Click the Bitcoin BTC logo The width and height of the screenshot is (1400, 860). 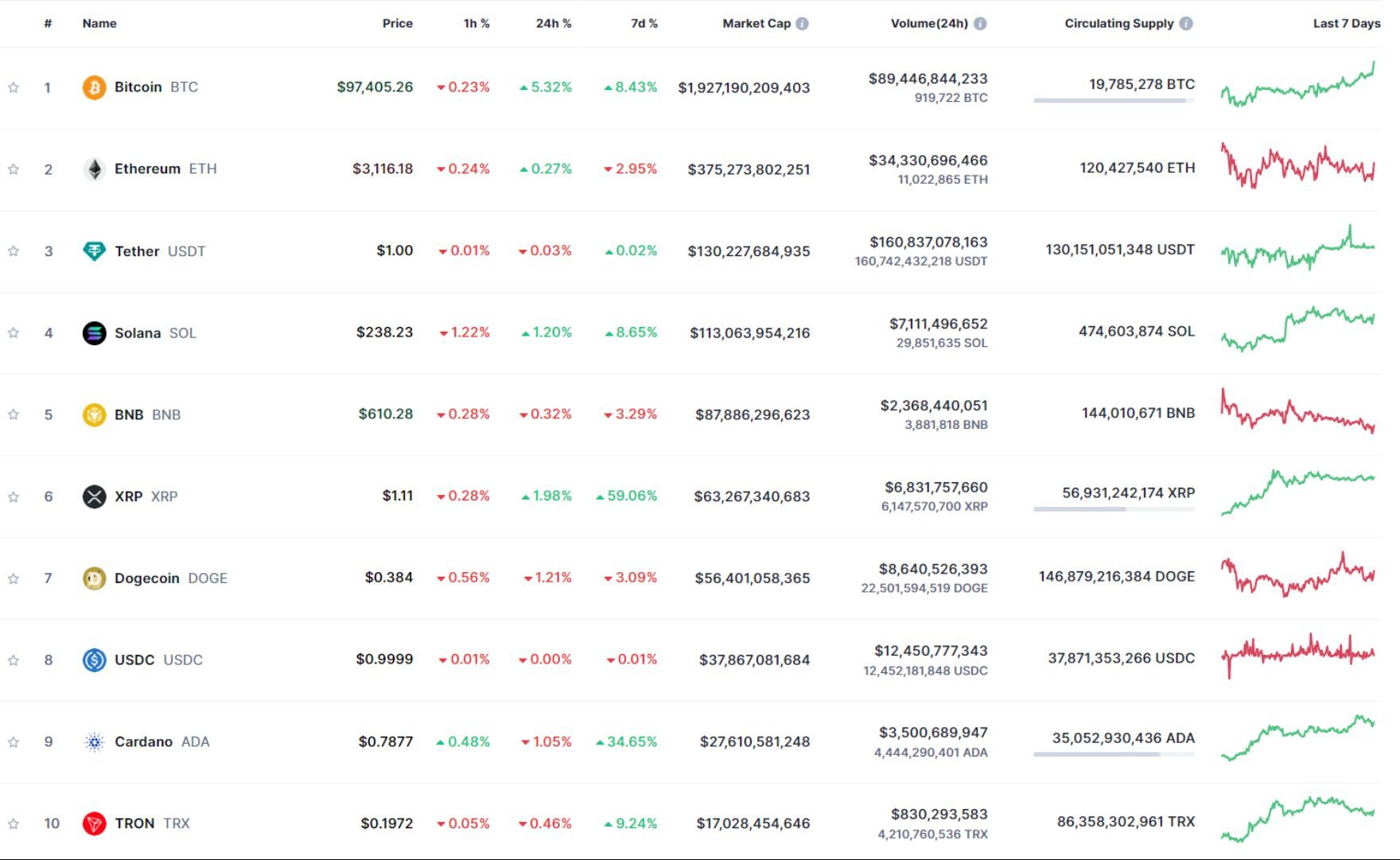[93, 88]
